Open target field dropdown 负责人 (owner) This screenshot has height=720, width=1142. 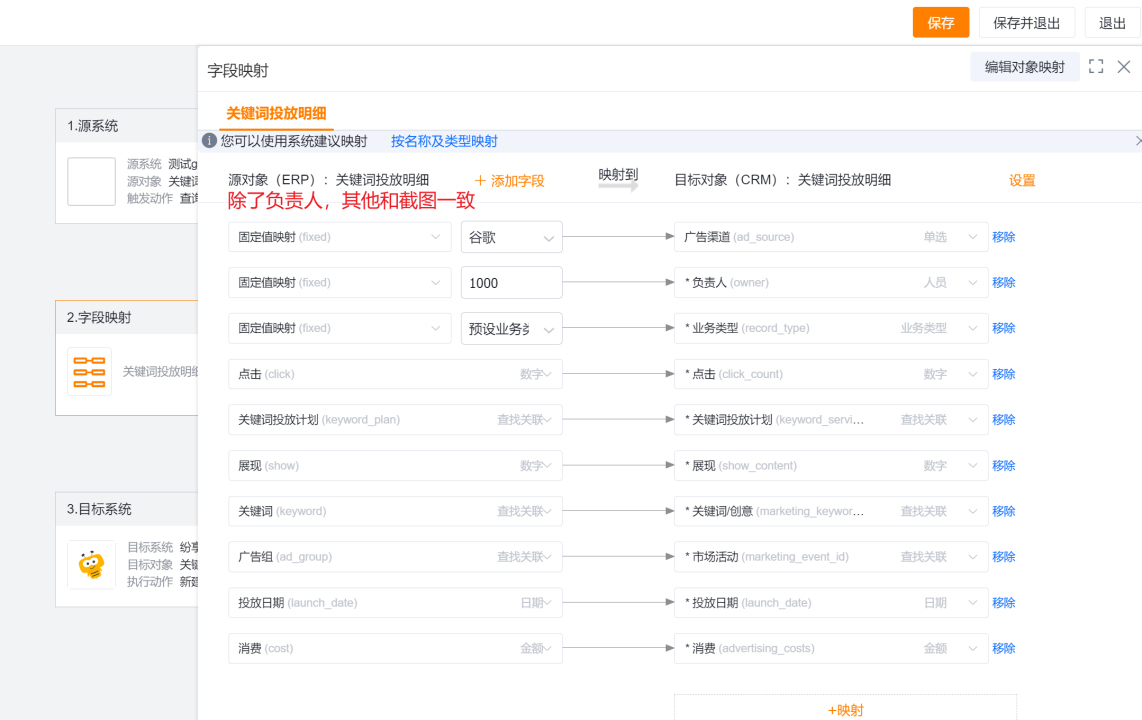click(830, 282)
